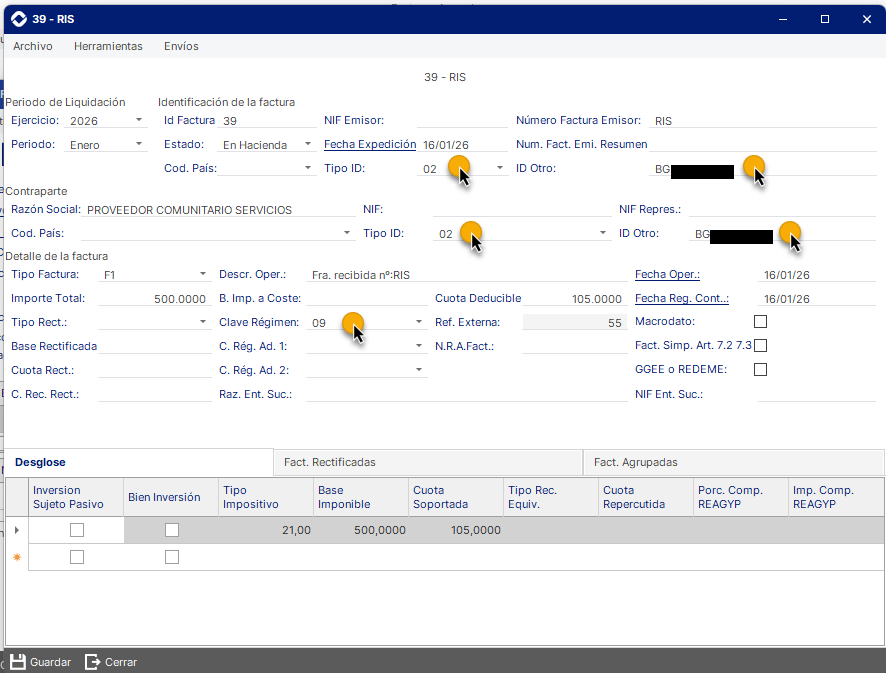Enable Fact. Simp. Art. 7.2 7.3 checkbox
Screen dimensions: 886x673
pyautogui.click(x=761, y=345)
